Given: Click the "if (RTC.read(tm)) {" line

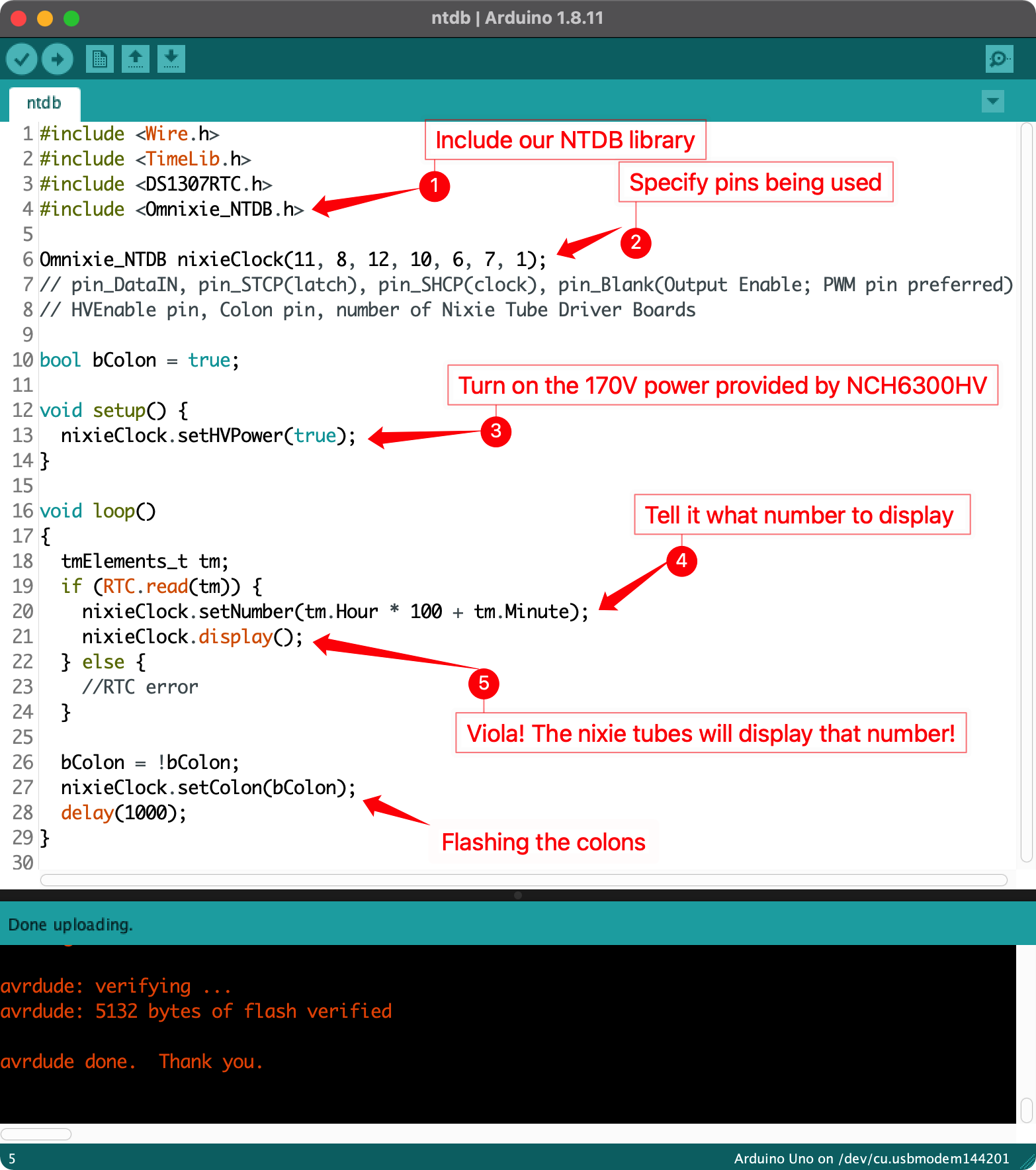Looking at the screenshot, I should click(x=161, y=586).
